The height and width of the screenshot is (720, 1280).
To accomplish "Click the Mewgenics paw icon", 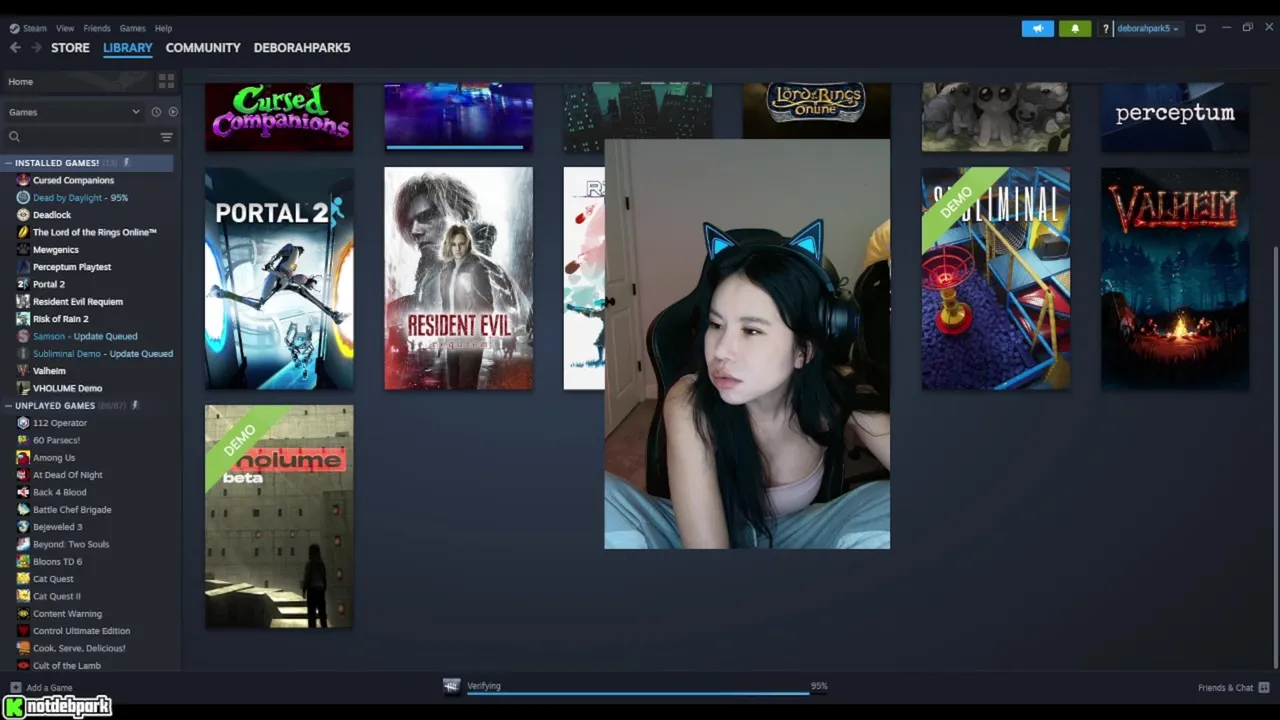I will (23, 250).
